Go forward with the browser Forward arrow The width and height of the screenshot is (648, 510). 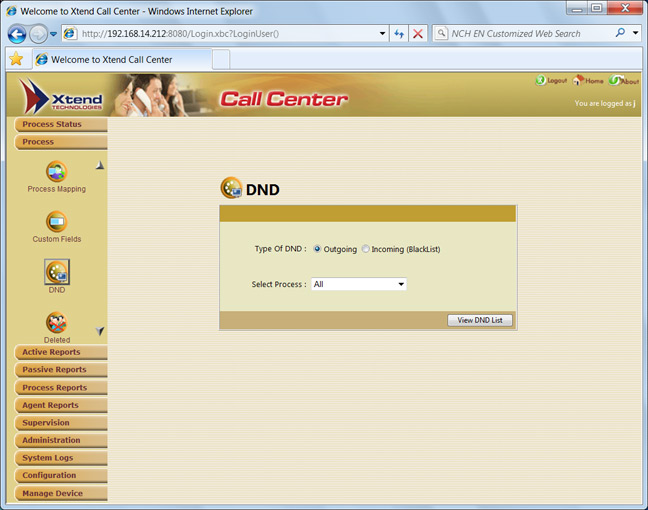click(38, 34)
